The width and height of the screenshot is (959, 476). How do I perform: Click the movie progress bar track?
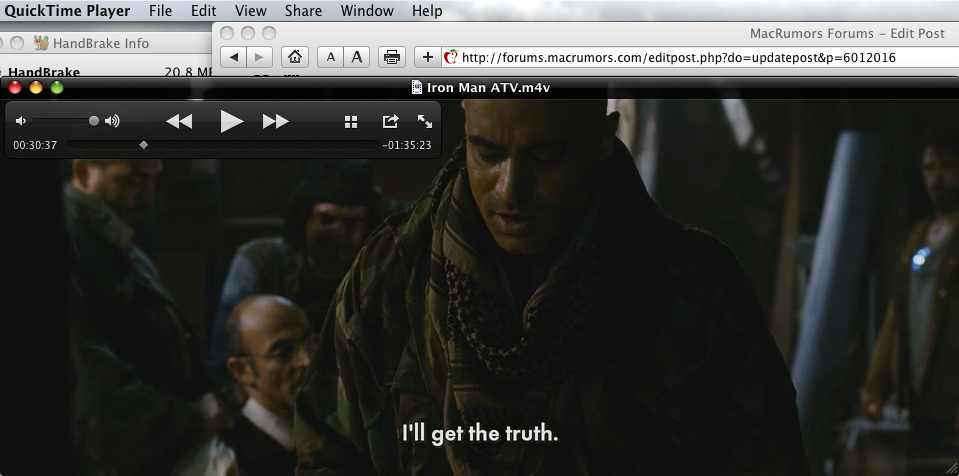pyautogui.click(x=222, y=145)
